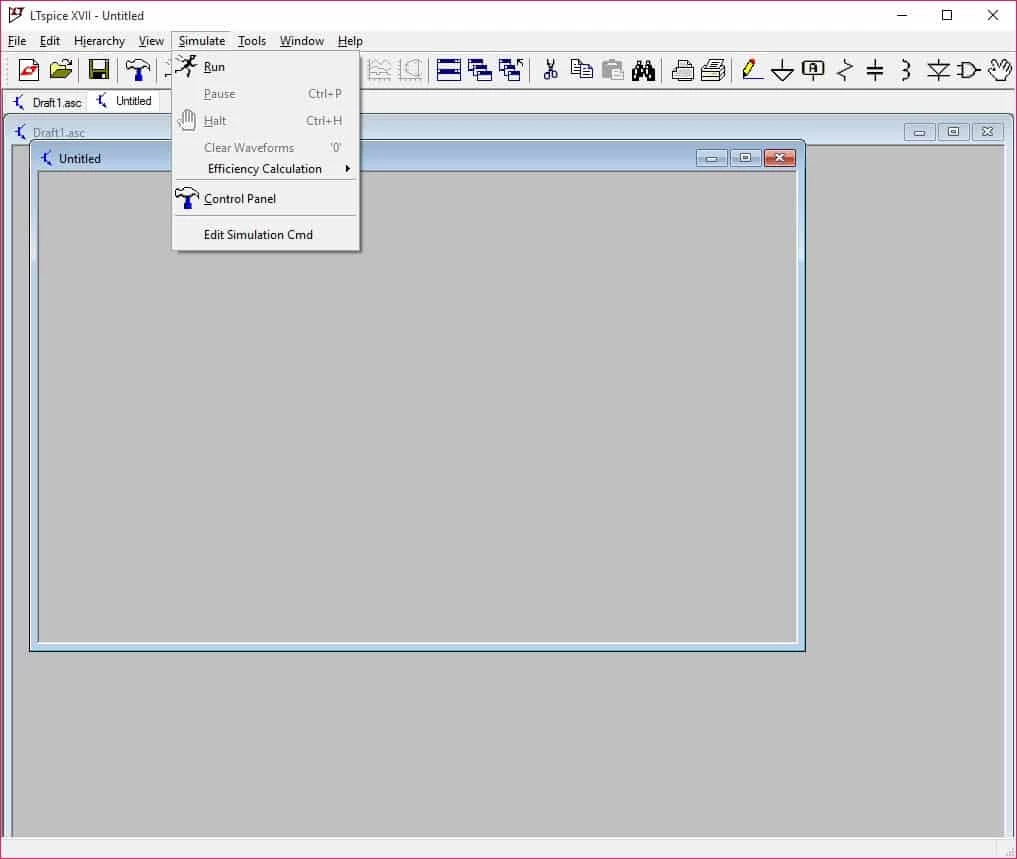Place a Resistor component
The height and width of the screenshot is (859, 1017).
[x=845, y=70]
